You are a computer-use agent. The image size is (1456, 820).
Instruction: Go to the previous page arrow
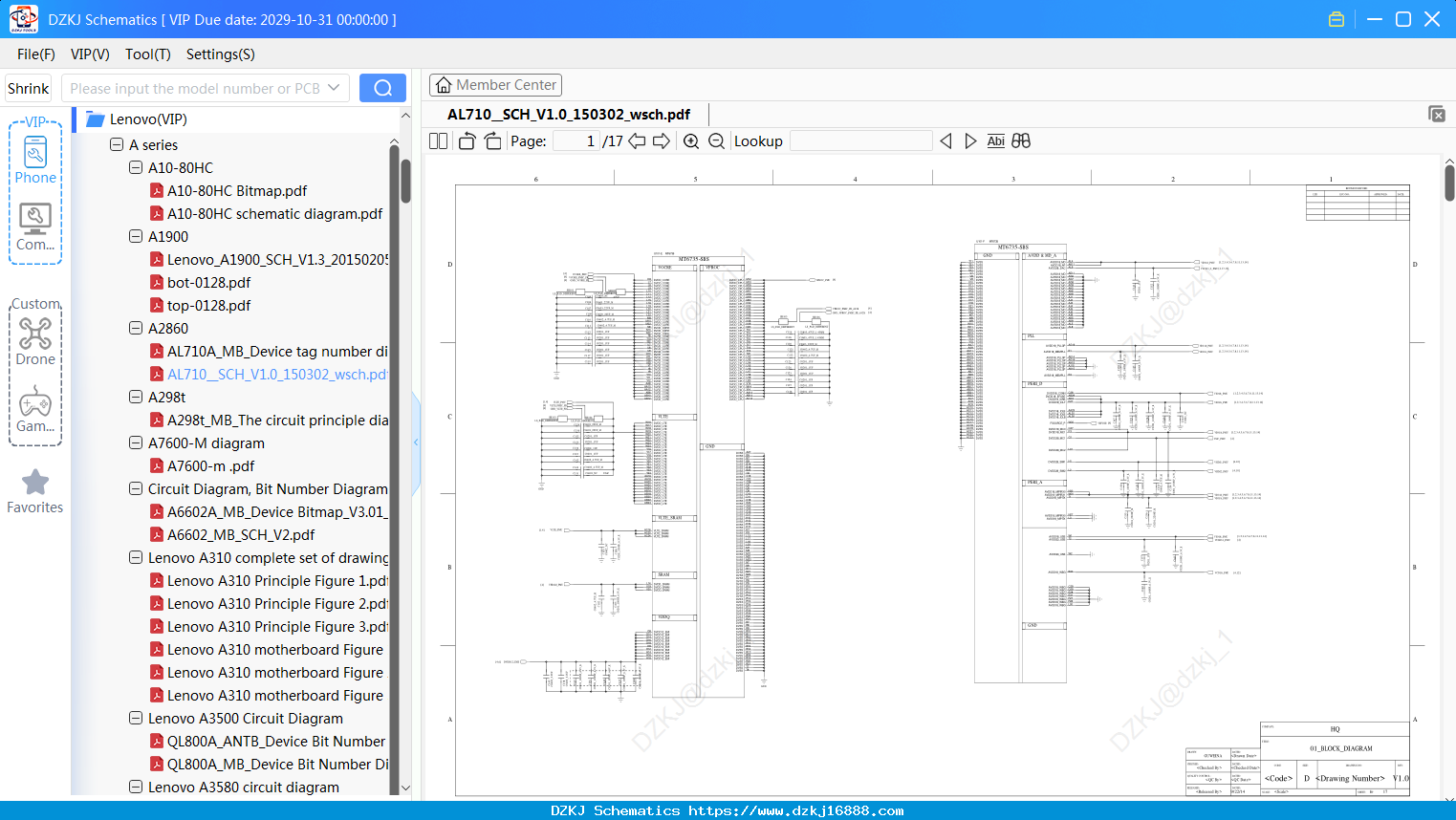[x=637, y=141]
